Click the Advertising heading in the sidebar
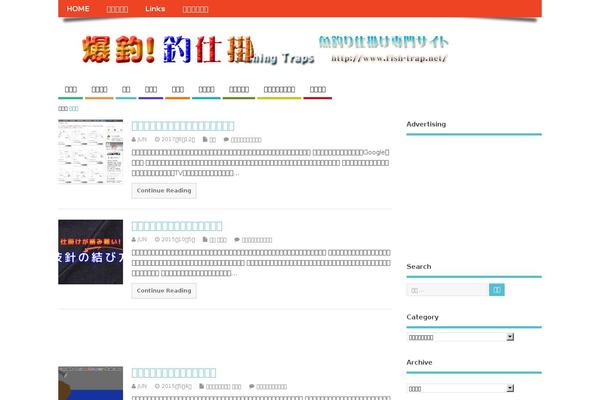The width and height of the screenshot is (600, 400). pyautogui.click(x=426, y=124)
